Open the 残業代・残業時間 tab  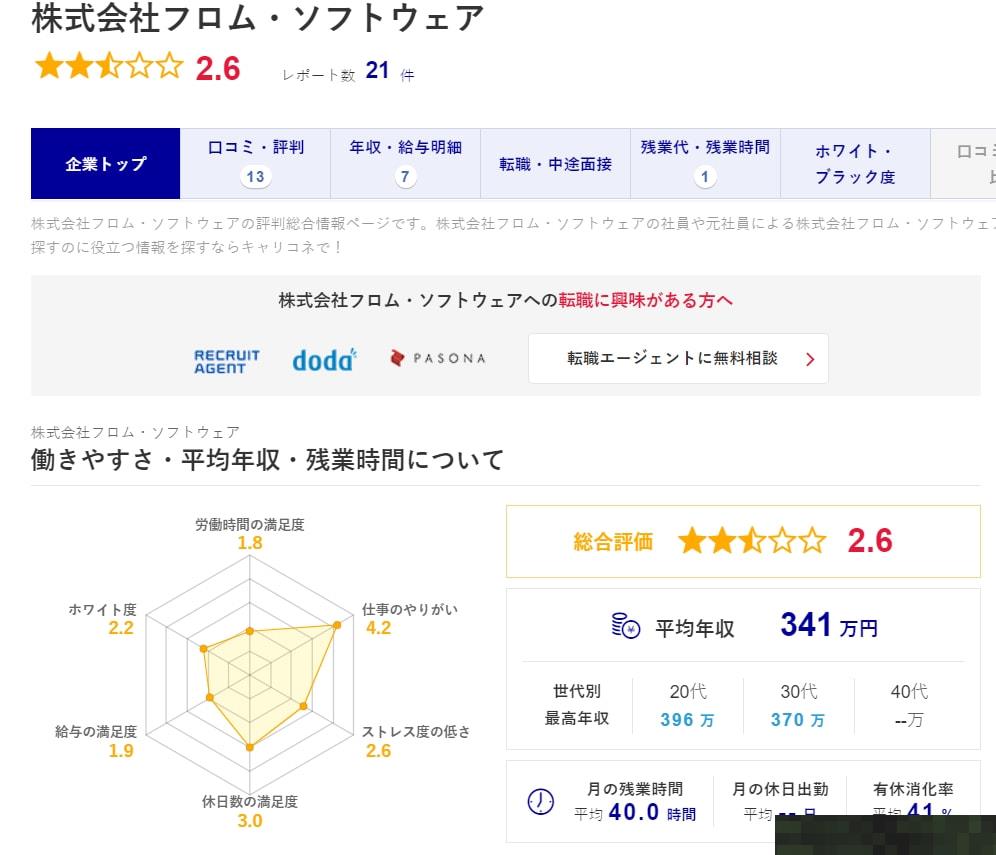click(x=705, y=164)
